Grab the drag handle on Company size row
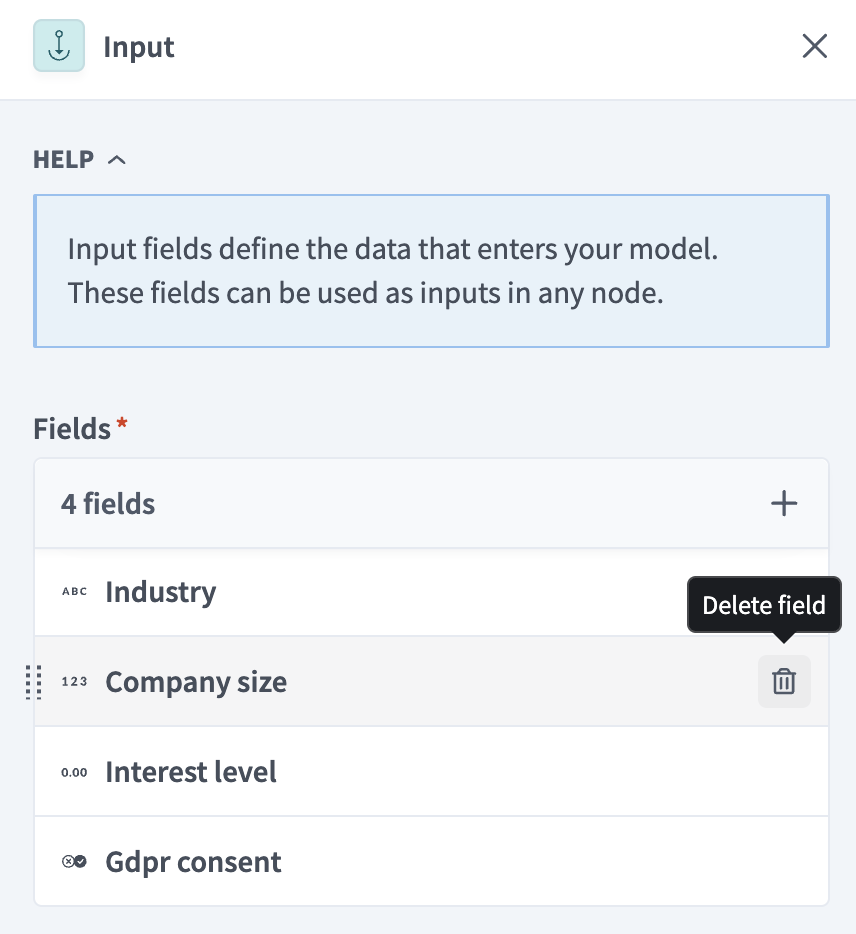Image resolution: width=856 pixels, height=934 pixels. (x=33, y=683)
